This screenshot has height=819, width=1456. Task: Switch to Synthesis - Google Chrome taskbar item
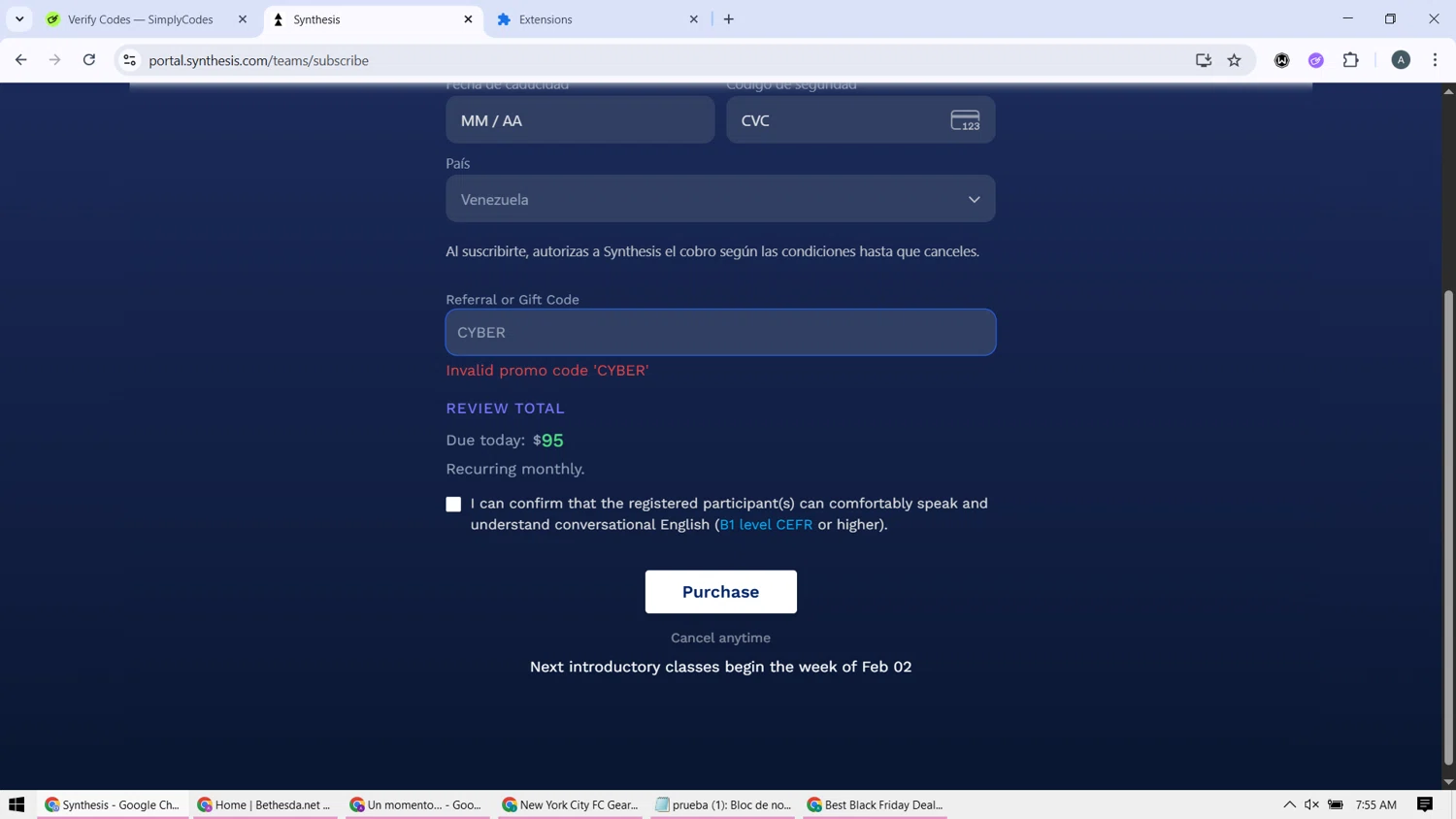[x=113, y=804]
